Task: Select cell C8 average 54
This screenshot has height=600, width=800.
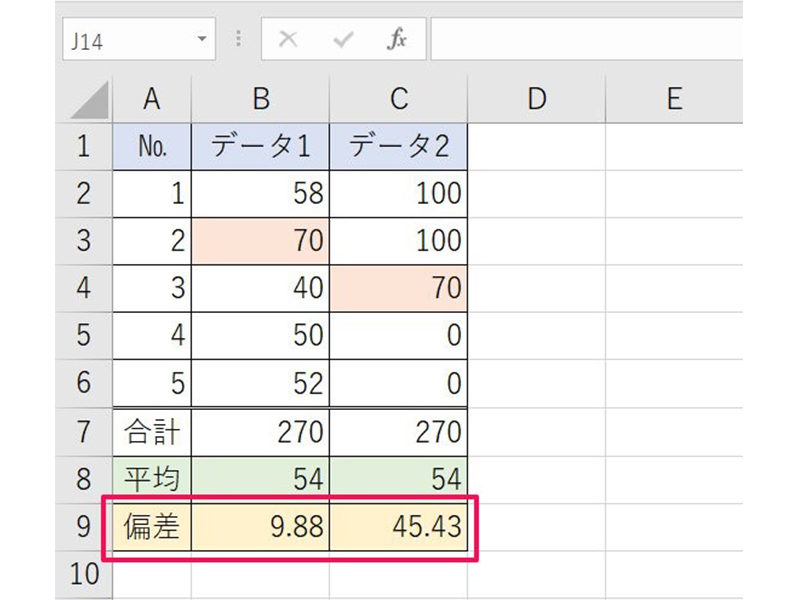Action: pyautogui.click(x=398, y=480)
